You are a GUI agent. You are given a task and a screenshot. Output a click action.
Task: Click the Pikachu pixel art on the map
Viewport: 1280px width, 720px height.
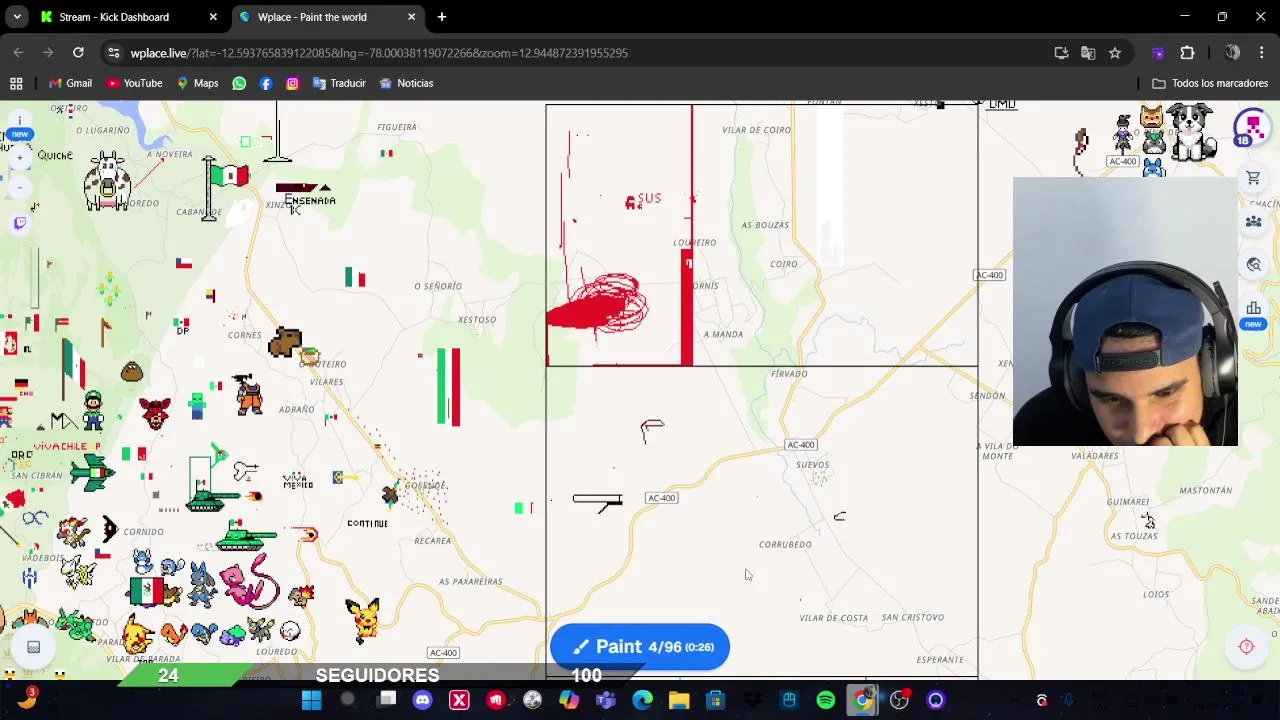pyautogui.click(x=363, y=620)
